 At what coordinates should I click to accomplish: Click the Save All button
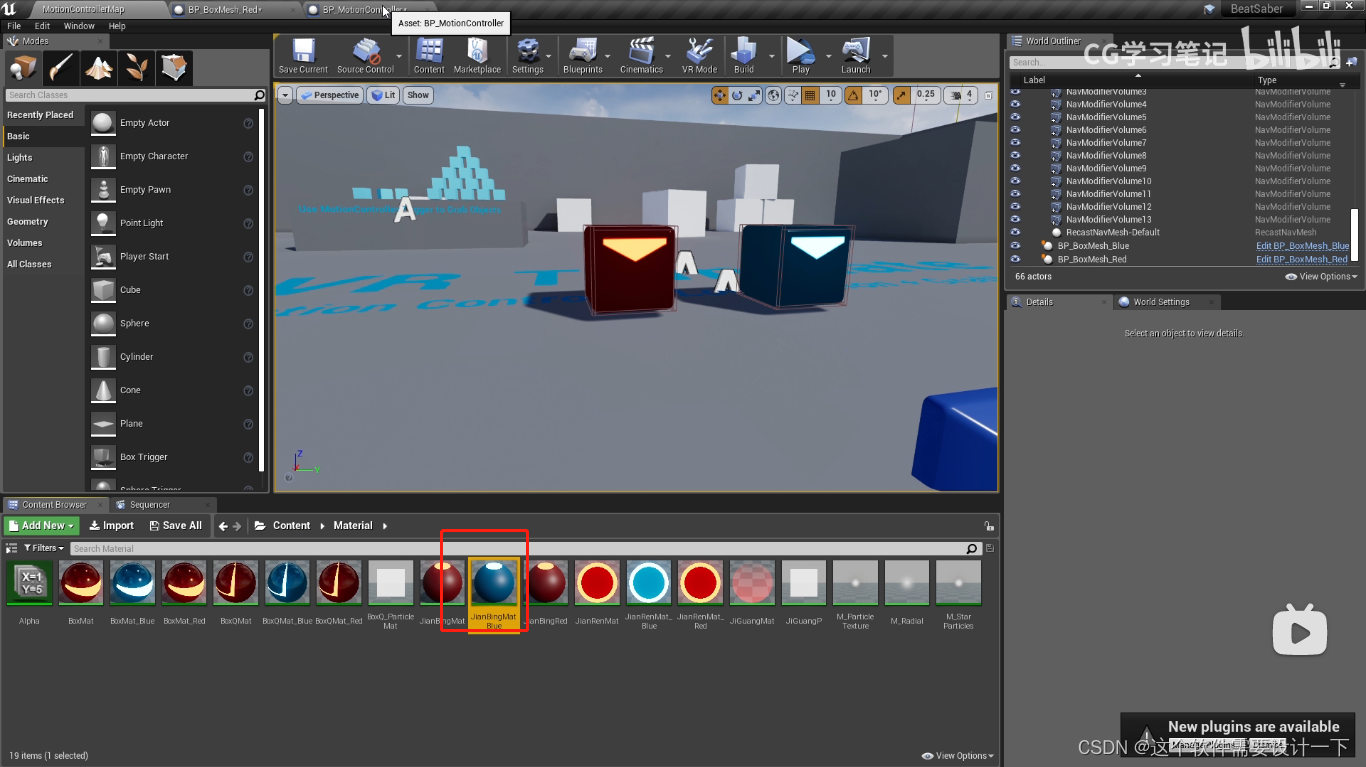click(x=175, y=525)
